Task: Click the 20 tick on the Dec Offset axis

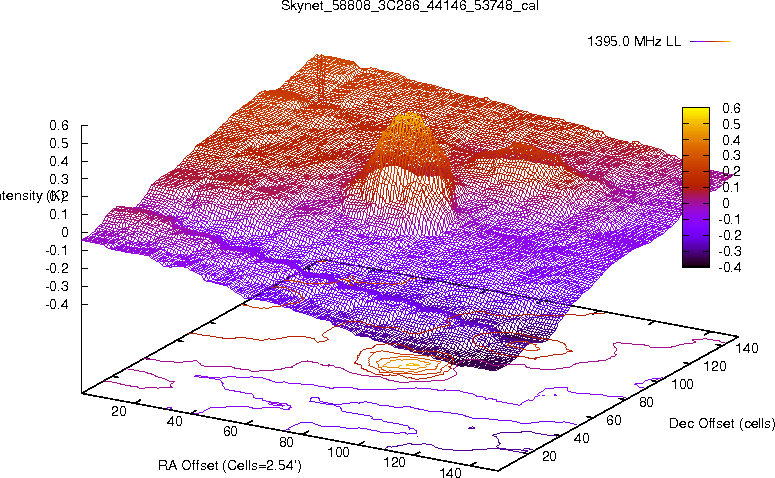Action: pos(550,456)
